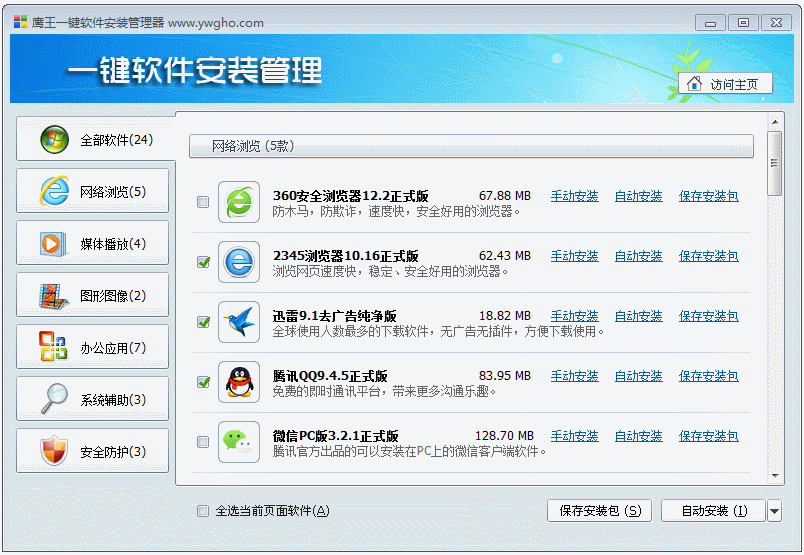Screen dimensions: 804x555
Task: Open the 全部软件(24) tab
Action: [96, 139]
